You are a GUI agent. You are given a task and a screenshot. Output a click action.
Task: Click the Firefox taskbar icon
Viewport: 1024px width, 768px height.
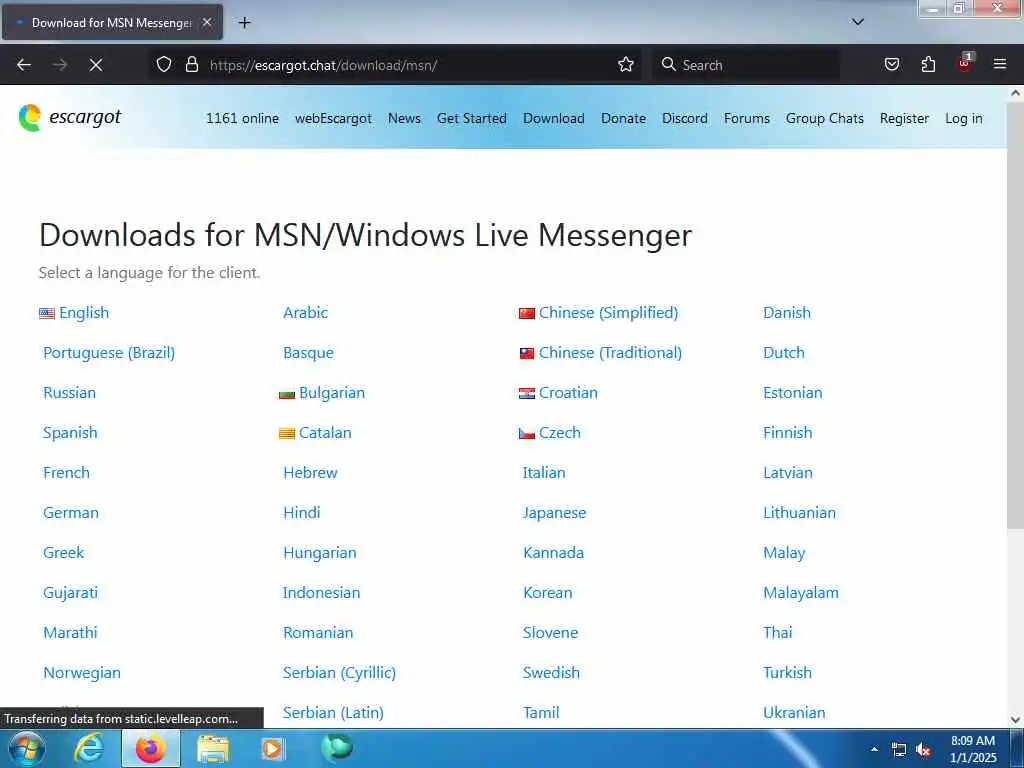151,748
